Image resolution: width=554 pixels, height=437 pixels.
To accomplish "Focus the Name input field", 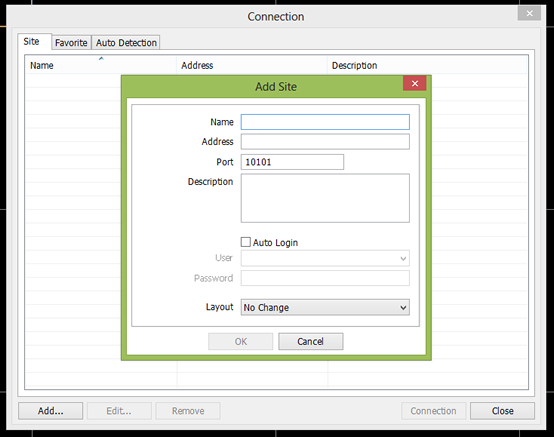I will (325, 122).
